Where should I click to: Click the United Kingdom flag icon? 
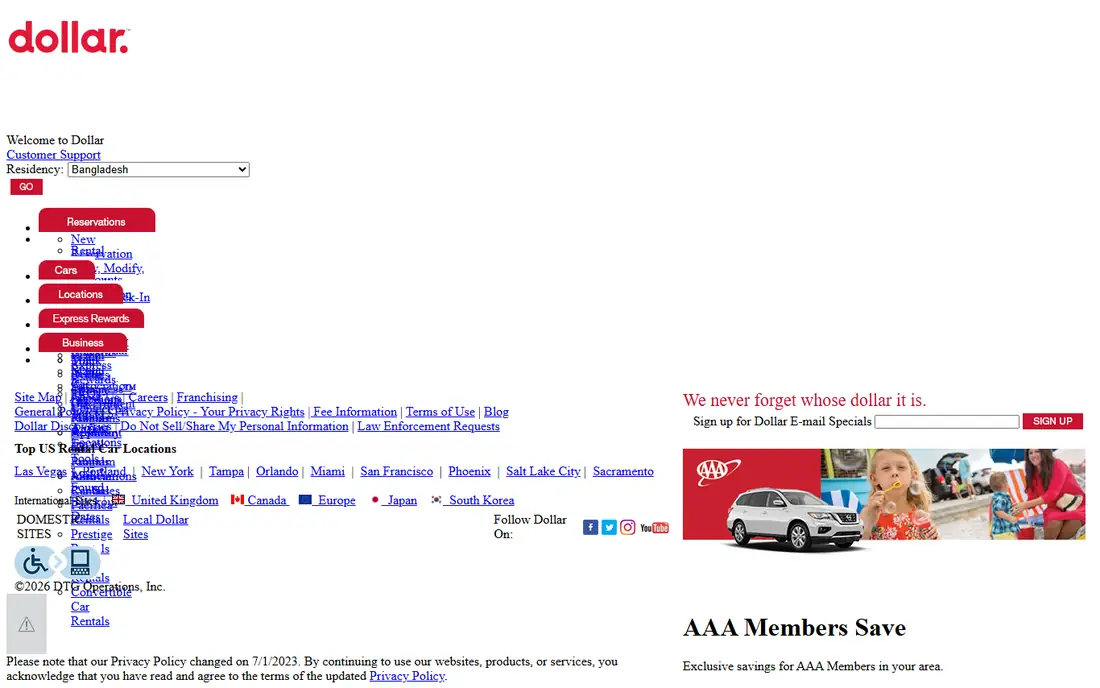[x=118, y=499]
